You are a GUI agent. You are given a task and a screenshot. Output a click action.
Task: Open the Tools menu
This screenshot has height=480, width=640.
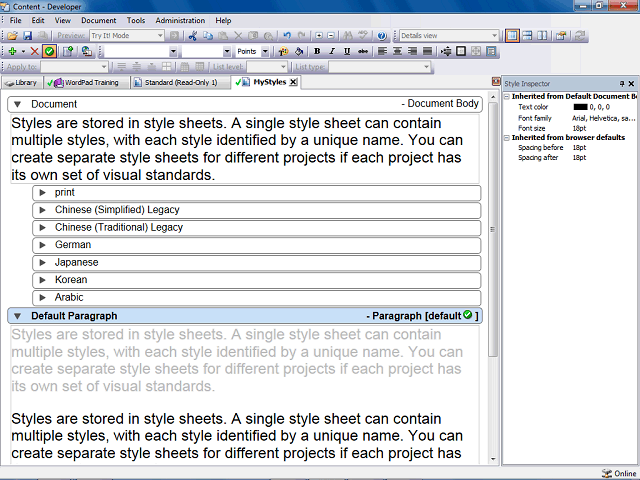click(136, 20)
